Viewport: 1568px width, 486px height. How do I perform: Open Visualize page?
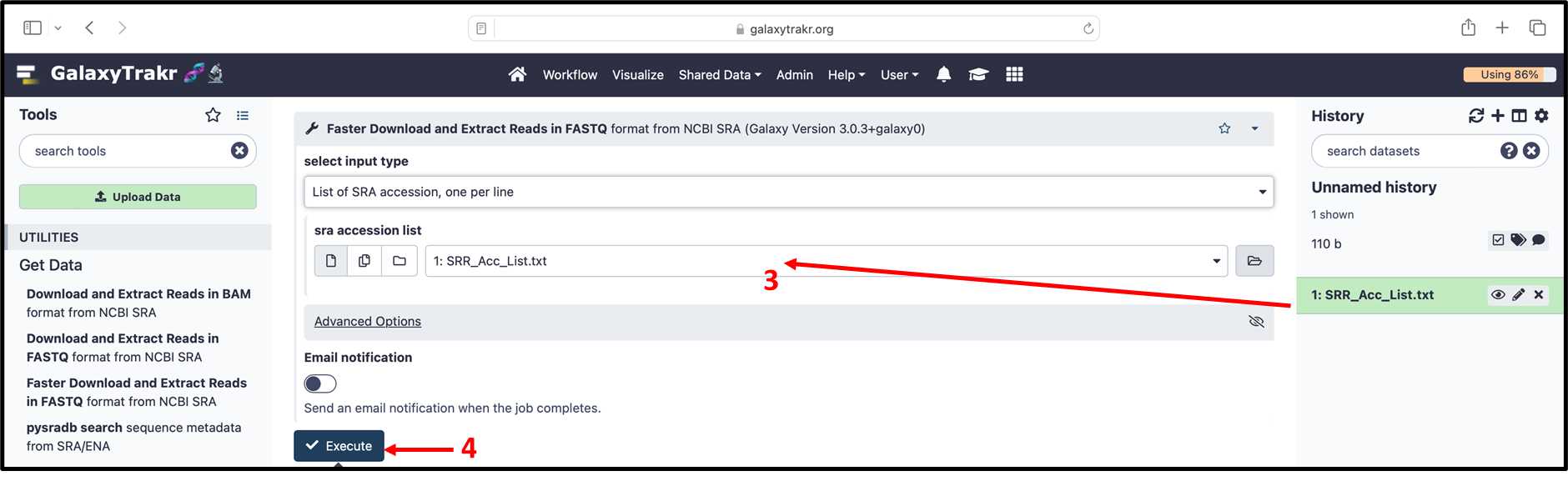pos(638,75)
